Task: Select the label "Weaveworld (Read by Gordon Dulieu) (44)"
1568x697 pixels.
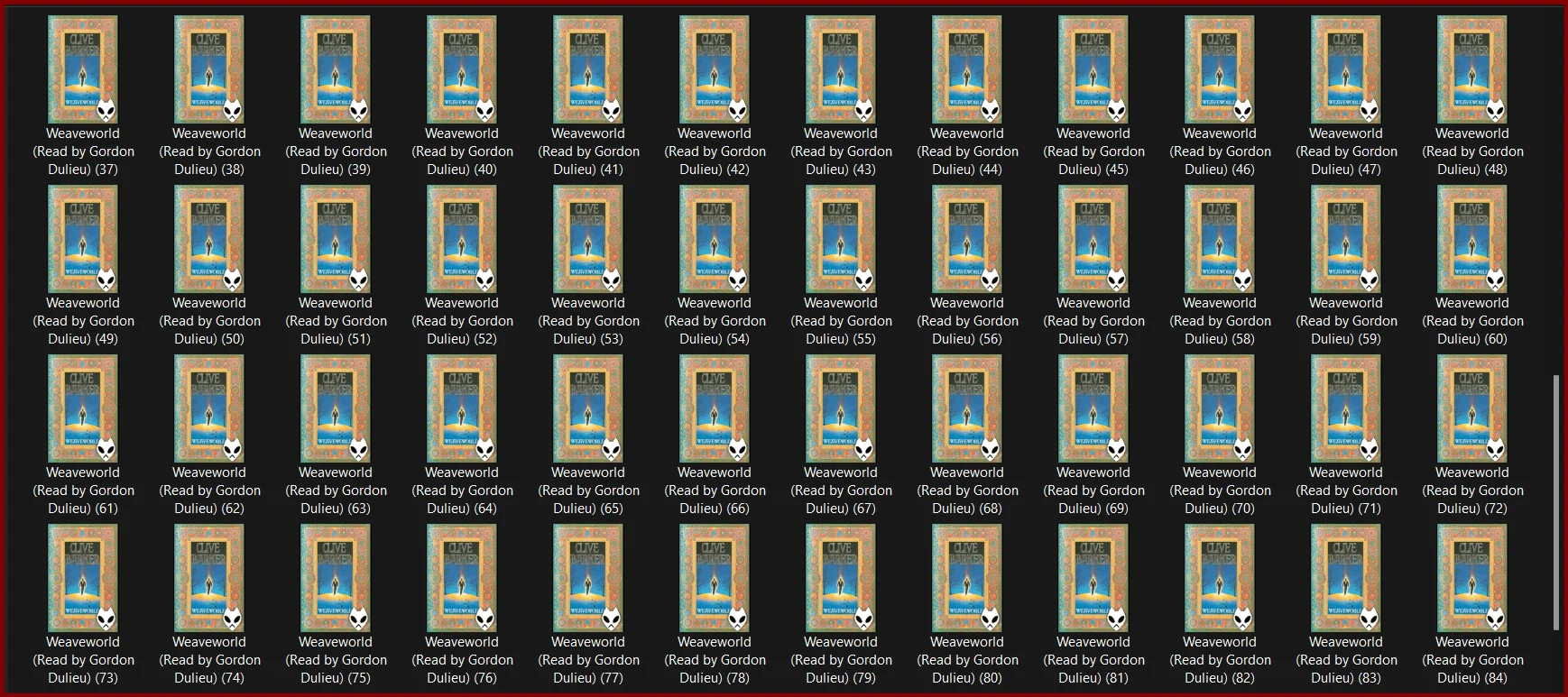Action: click(967, 151)
